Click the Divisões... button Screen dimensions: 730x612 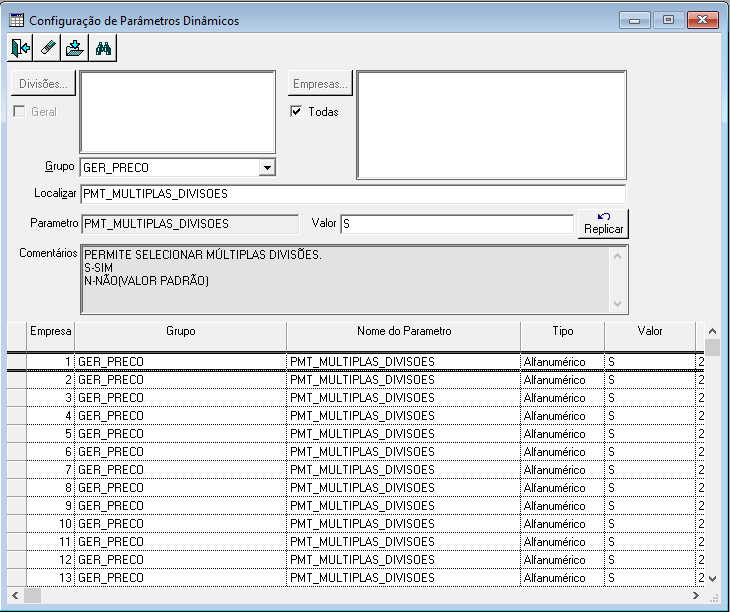pyautogui.click(x=43, y=84)
